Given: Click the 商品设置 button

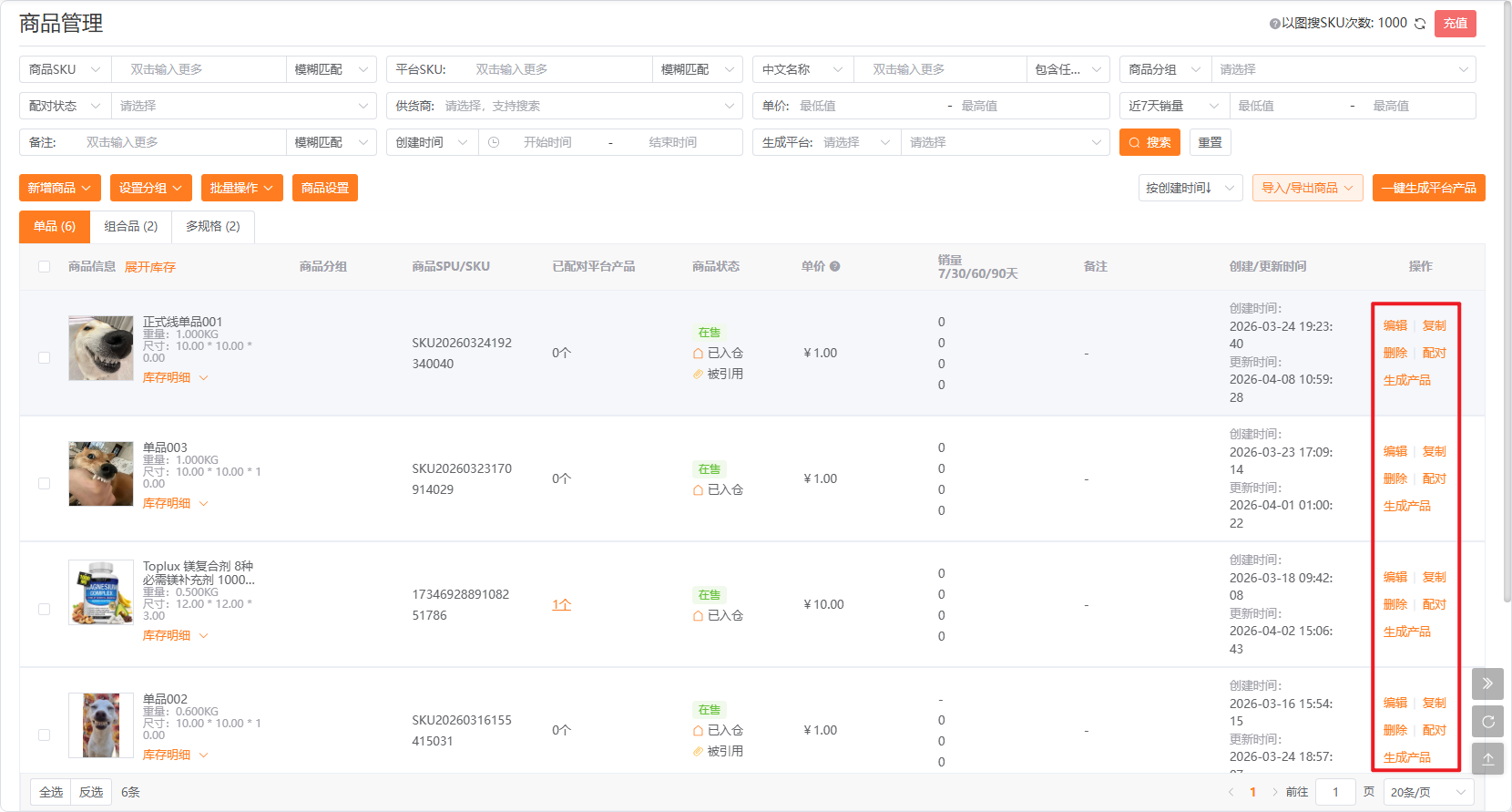Looking at the screenshot, I should [325, 188].
